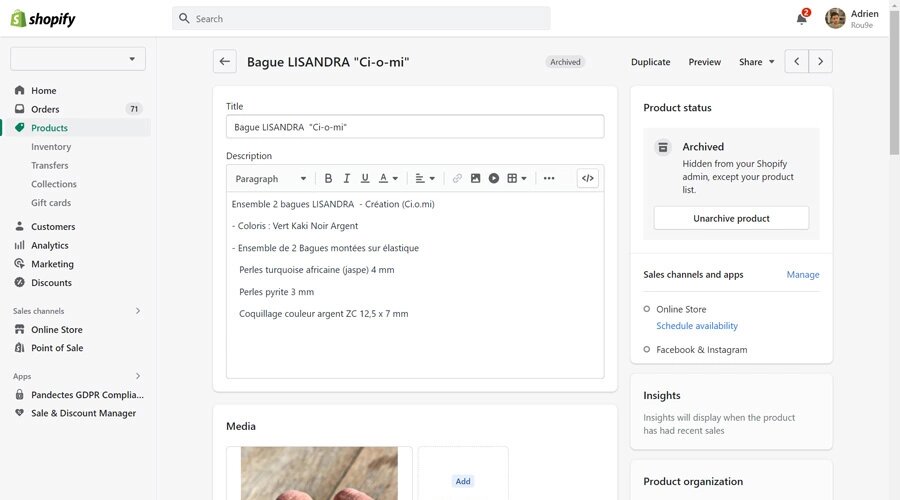Apply italic formatting in description

click(347, 179)
